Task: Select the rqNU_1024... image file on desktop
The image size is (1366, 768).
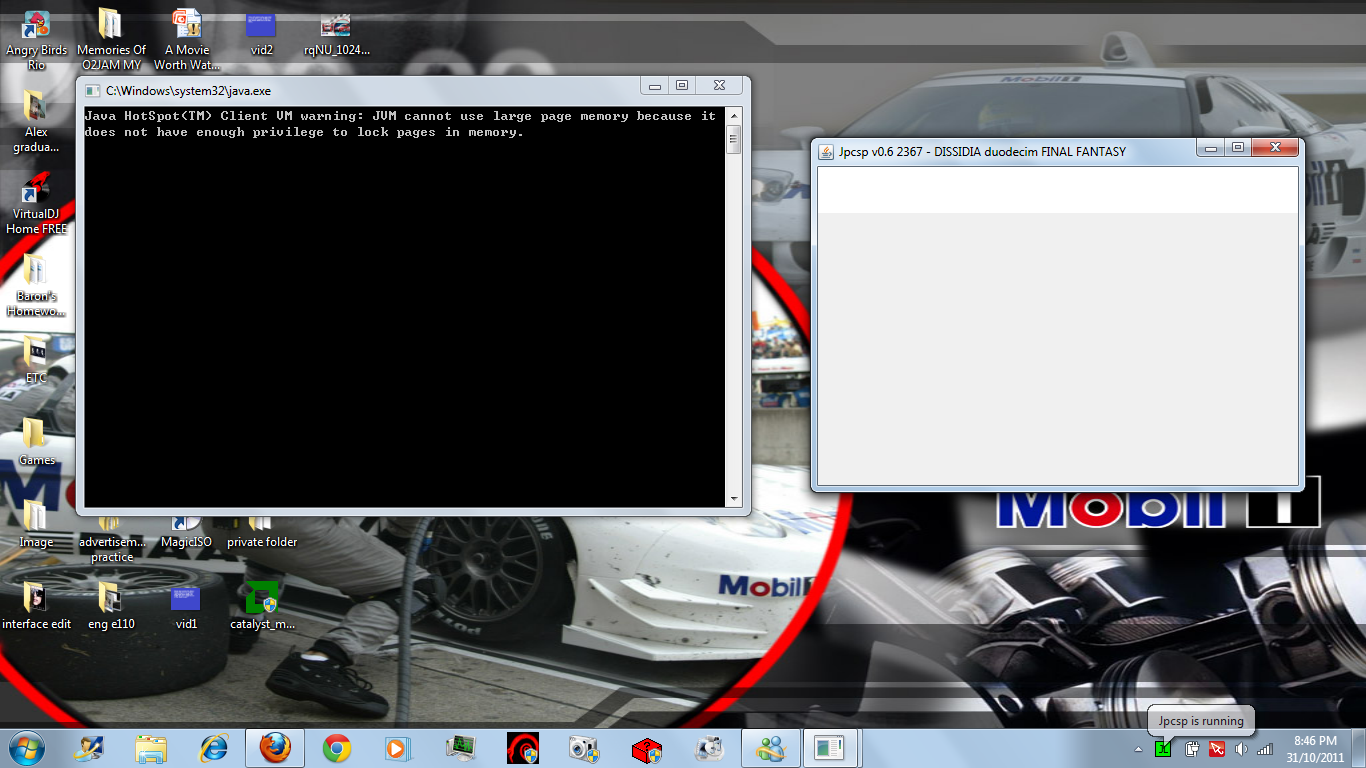Action: point(336,33)
